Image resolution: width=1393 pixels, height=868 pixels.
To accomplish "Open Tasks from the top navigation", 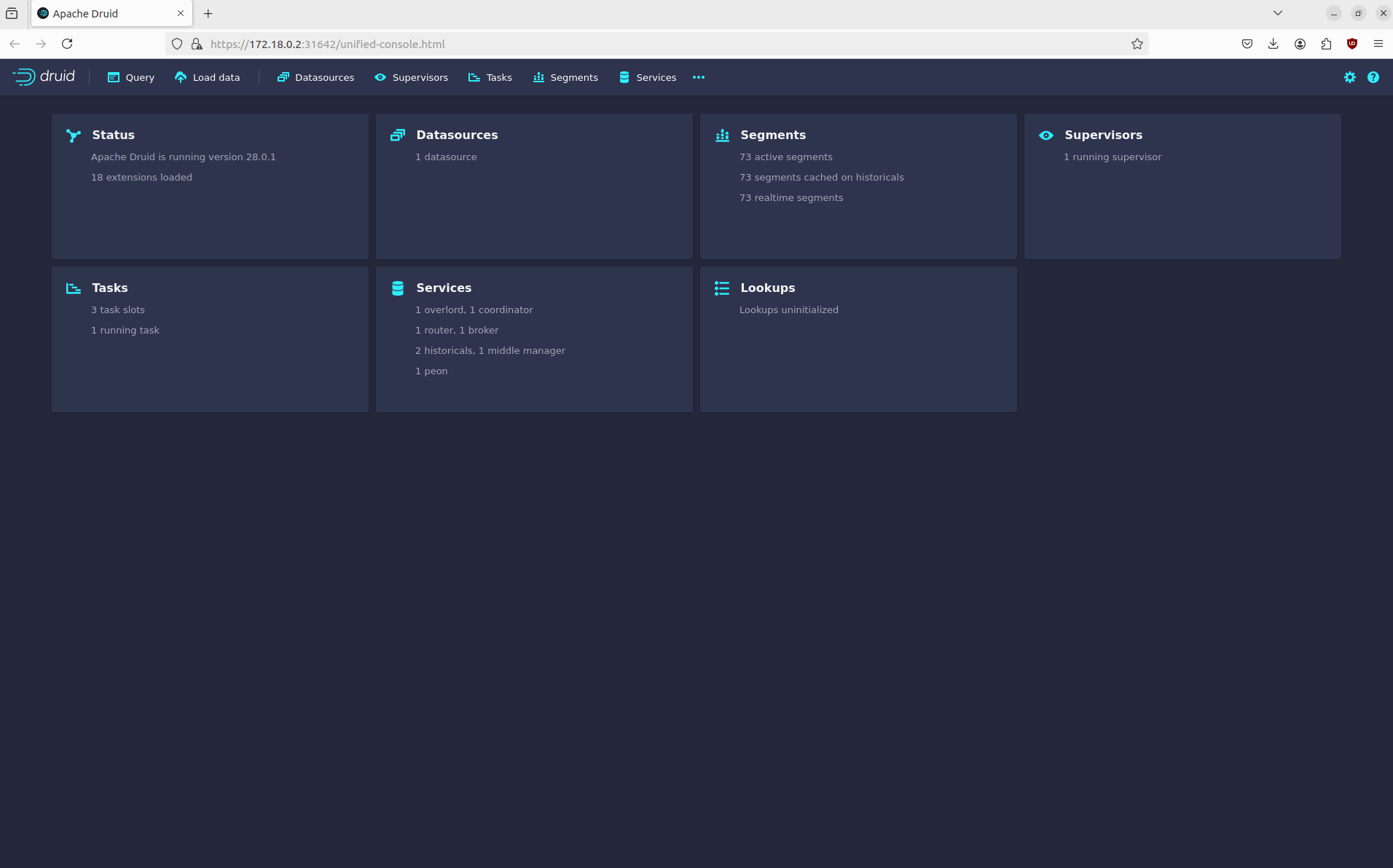I will pos(490,77).
